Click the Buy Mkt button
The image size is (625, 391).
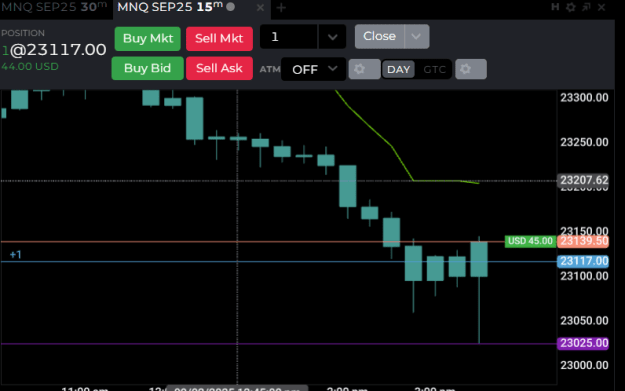[147, 39]
